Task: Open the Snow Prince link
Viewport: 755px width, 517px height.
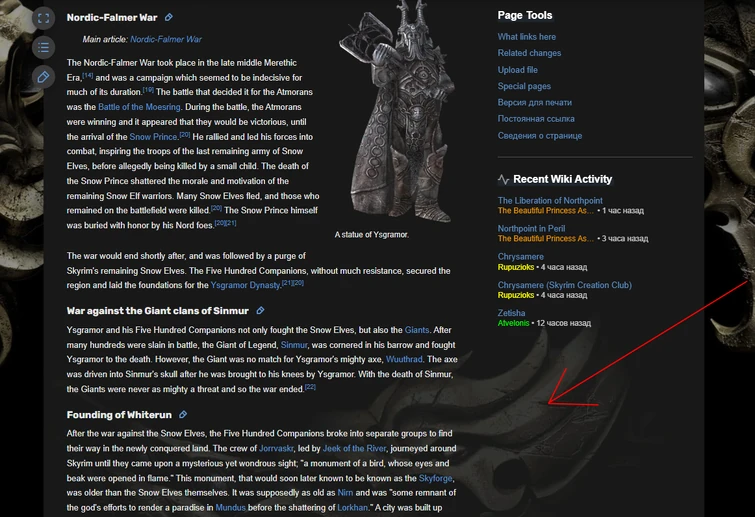Action: [153, 137]
